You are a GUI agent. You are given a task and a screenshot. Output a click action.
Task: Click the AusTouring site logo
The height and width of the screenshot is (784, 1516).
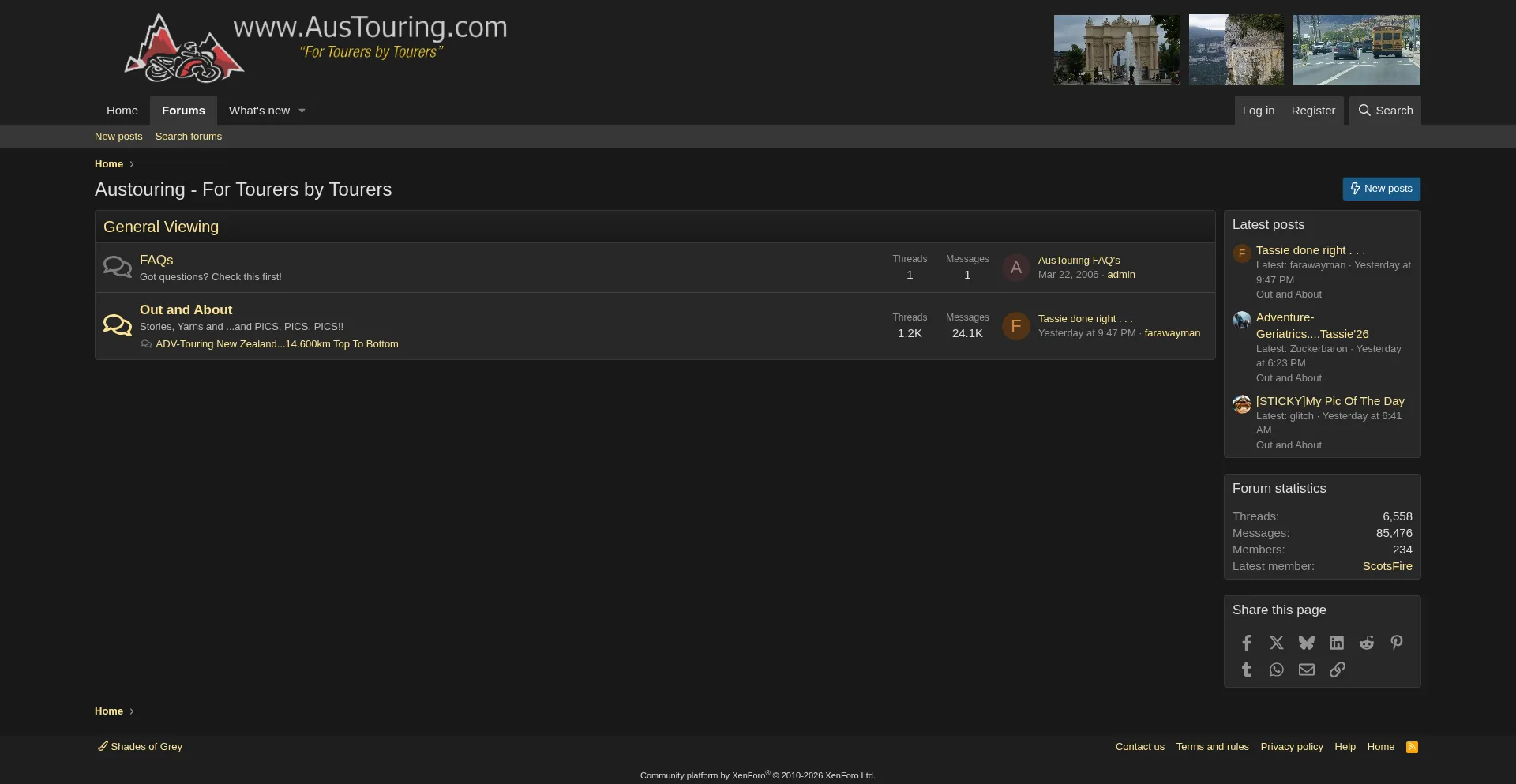pos(316,47)
